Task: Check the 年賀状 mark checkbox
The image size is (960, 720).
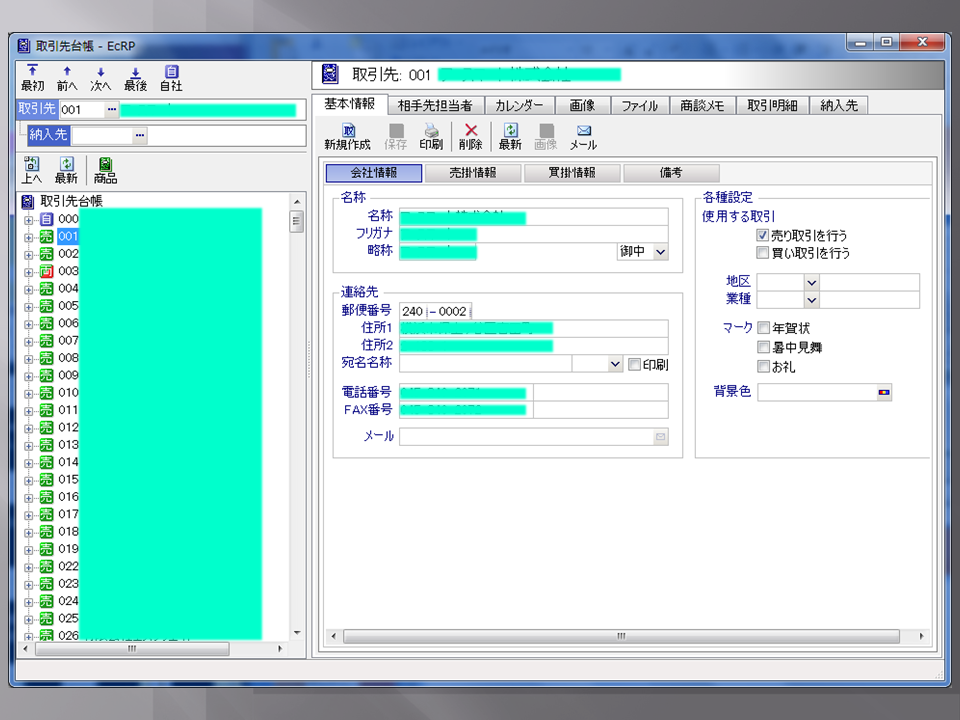Action: (x=764, y=328)
